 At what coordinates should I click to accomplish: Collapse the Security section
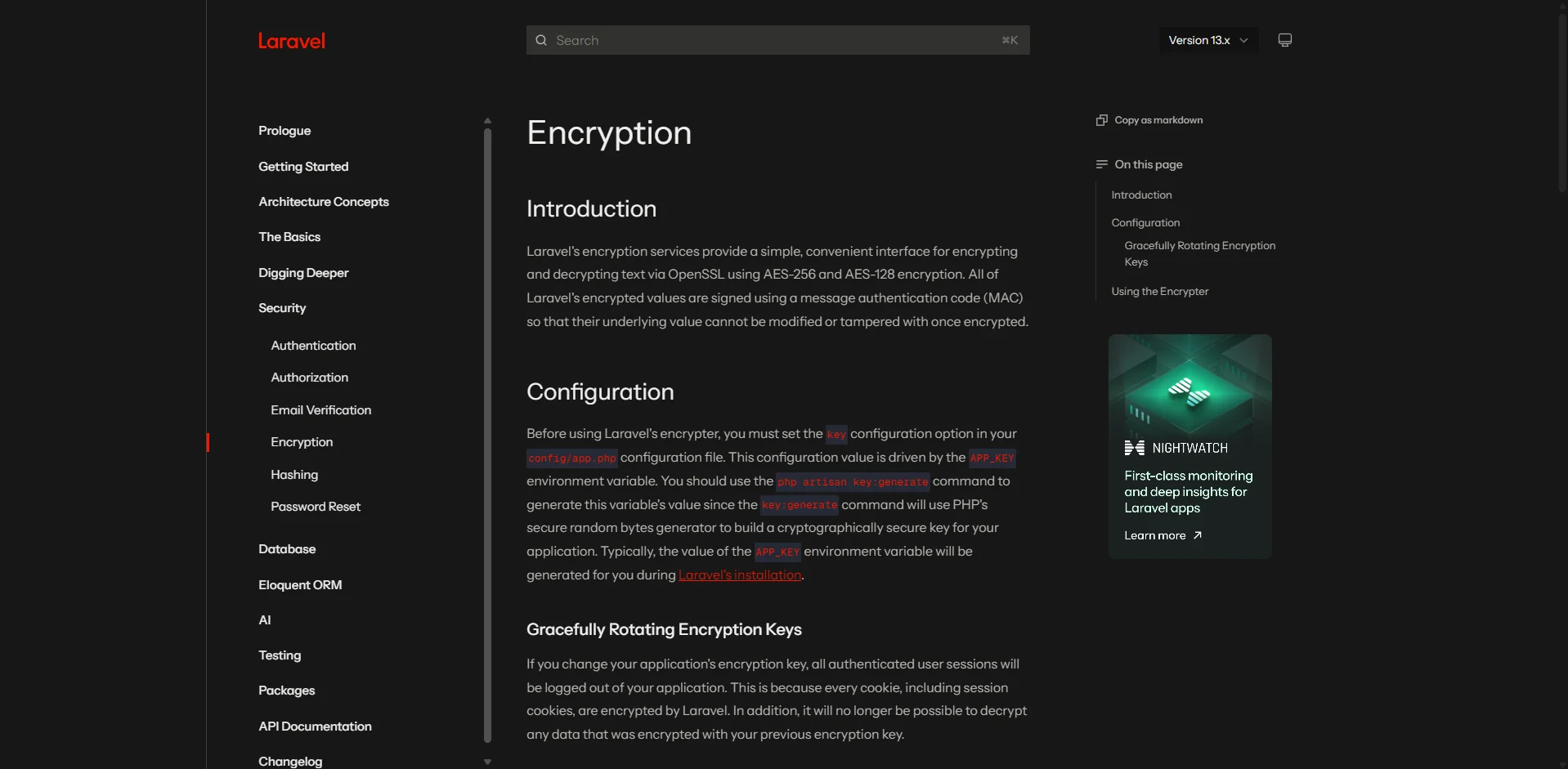[x=282, y=308]
